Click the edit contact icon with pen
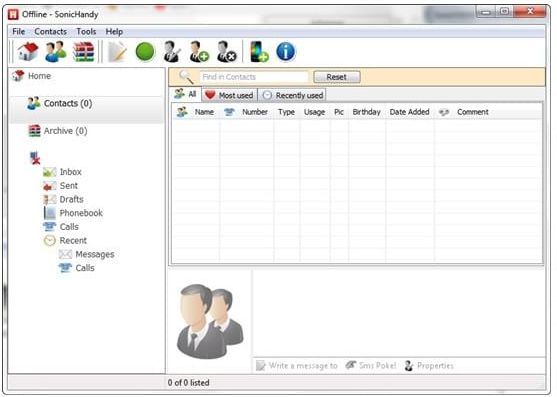557x397 pixels. (172, 52)
